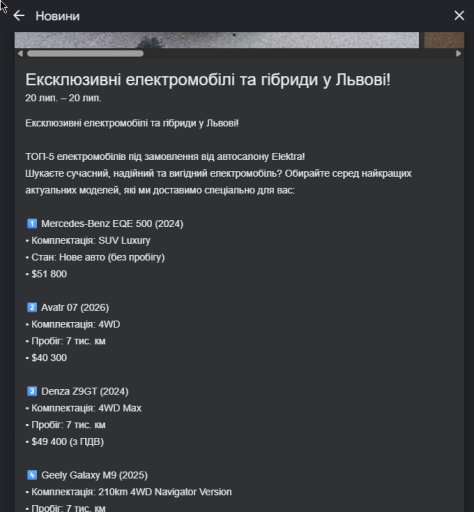474x512 pixels.
Task: Click the headline about Ексклюзивні електромобілі у Львові
Action: point(208,80)
